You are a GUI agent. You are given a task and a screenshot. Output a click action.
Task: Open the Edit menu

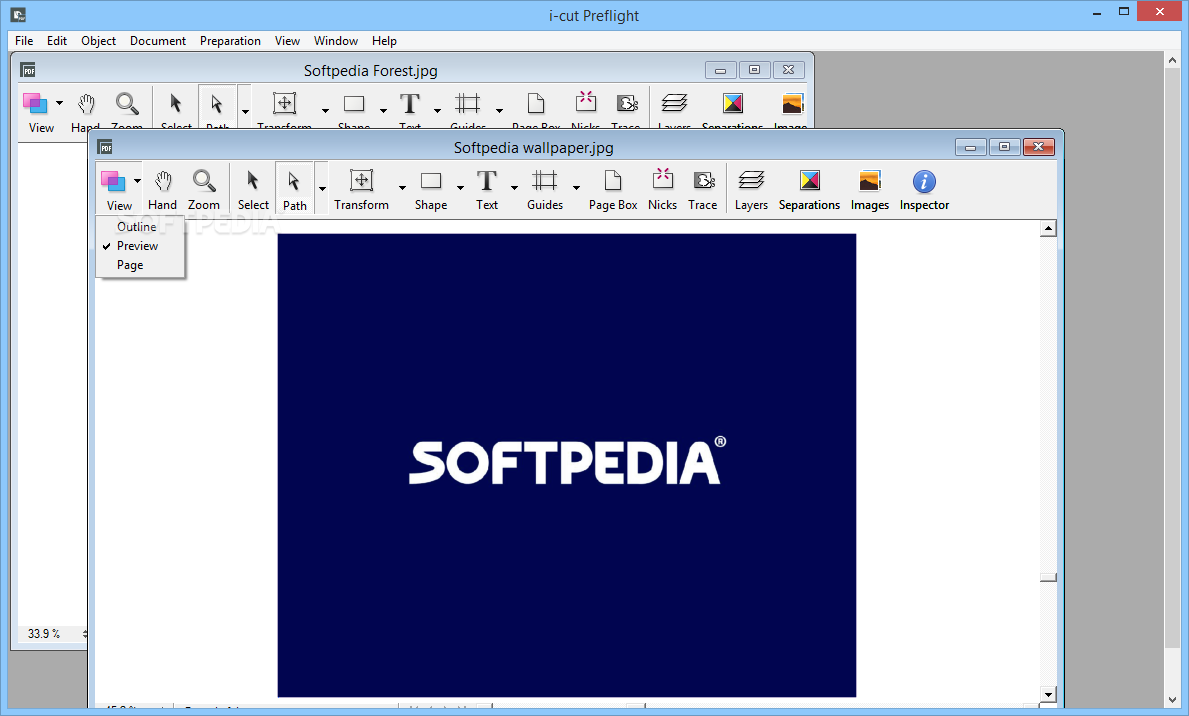click(x=57, y=41)
